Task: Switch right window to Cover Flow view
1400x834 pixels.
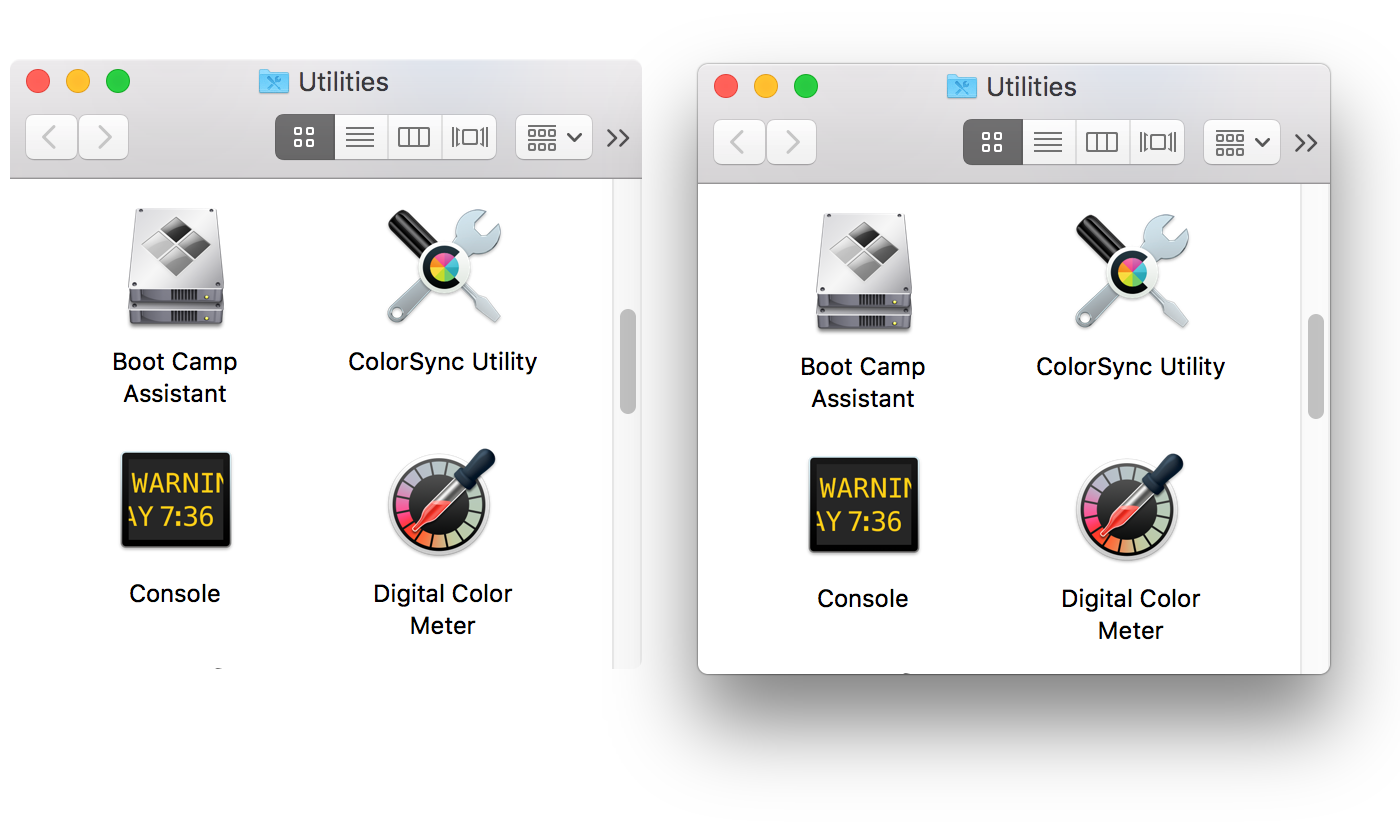Action: [1157, 142]
